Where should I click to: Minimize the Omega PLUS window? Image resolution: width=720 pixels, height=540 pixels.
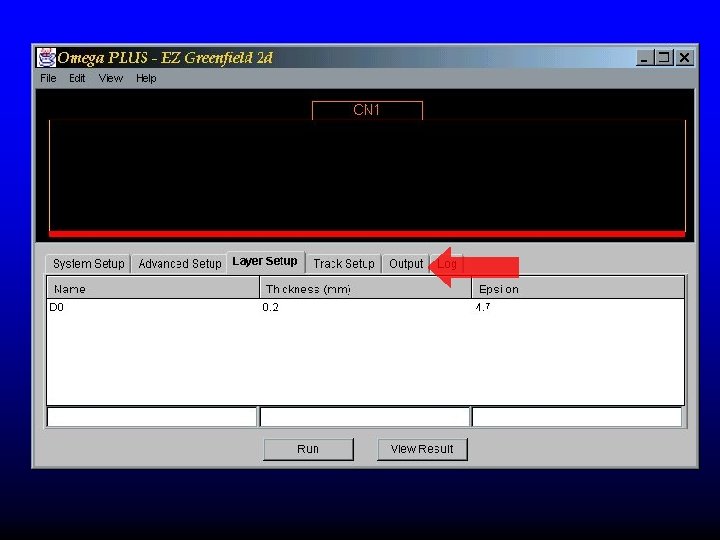pyautogui.click(x=644, y=58)
